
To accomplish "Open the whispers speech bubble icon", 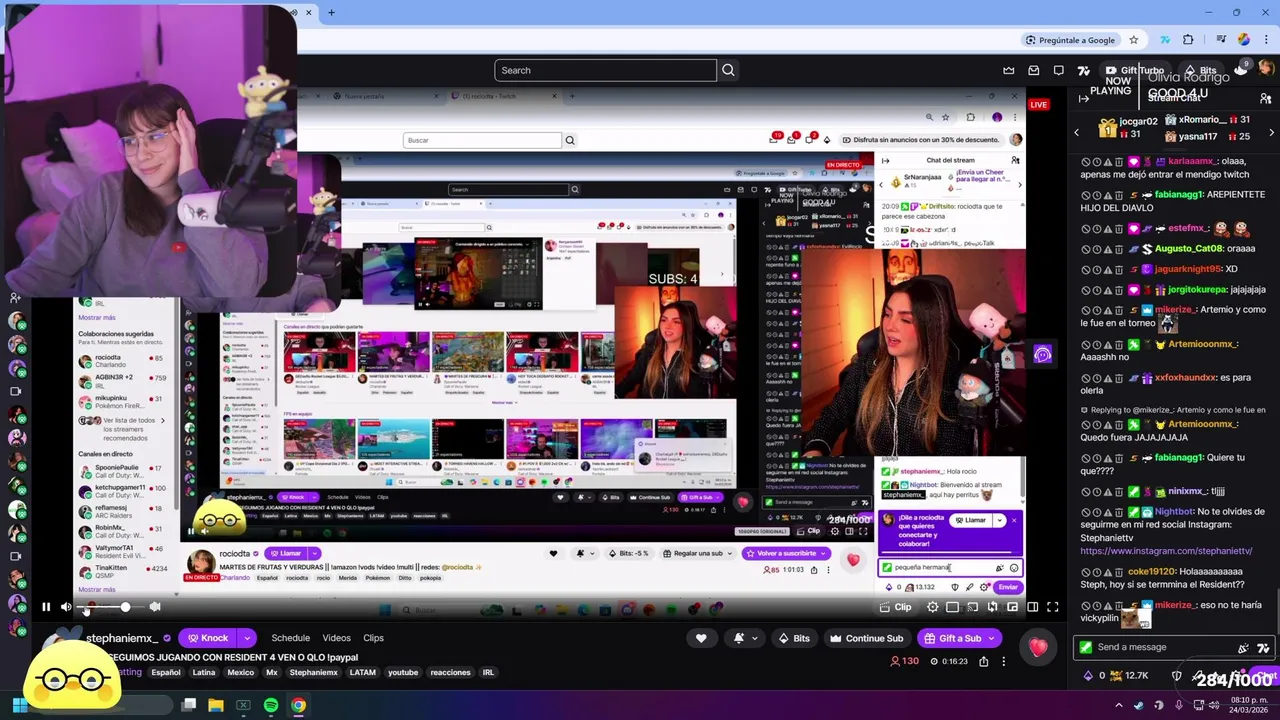I will tap(1059, 70).
